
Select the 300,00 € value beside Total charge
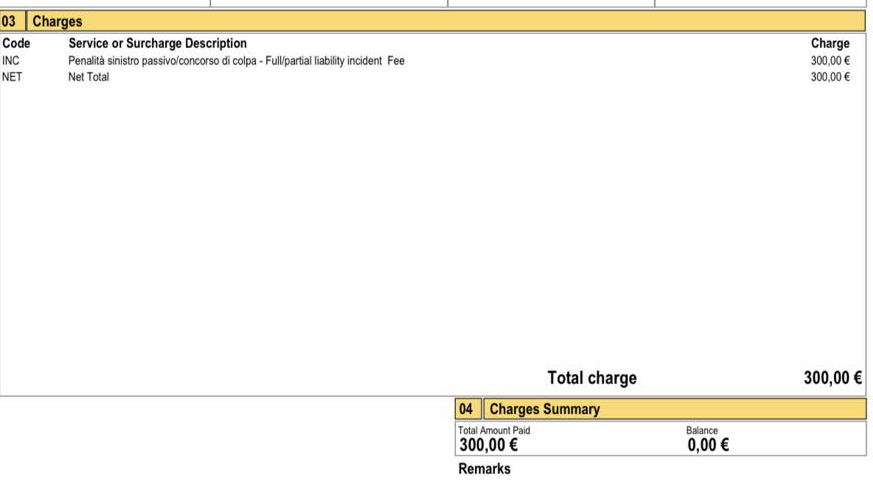point(833,378)
